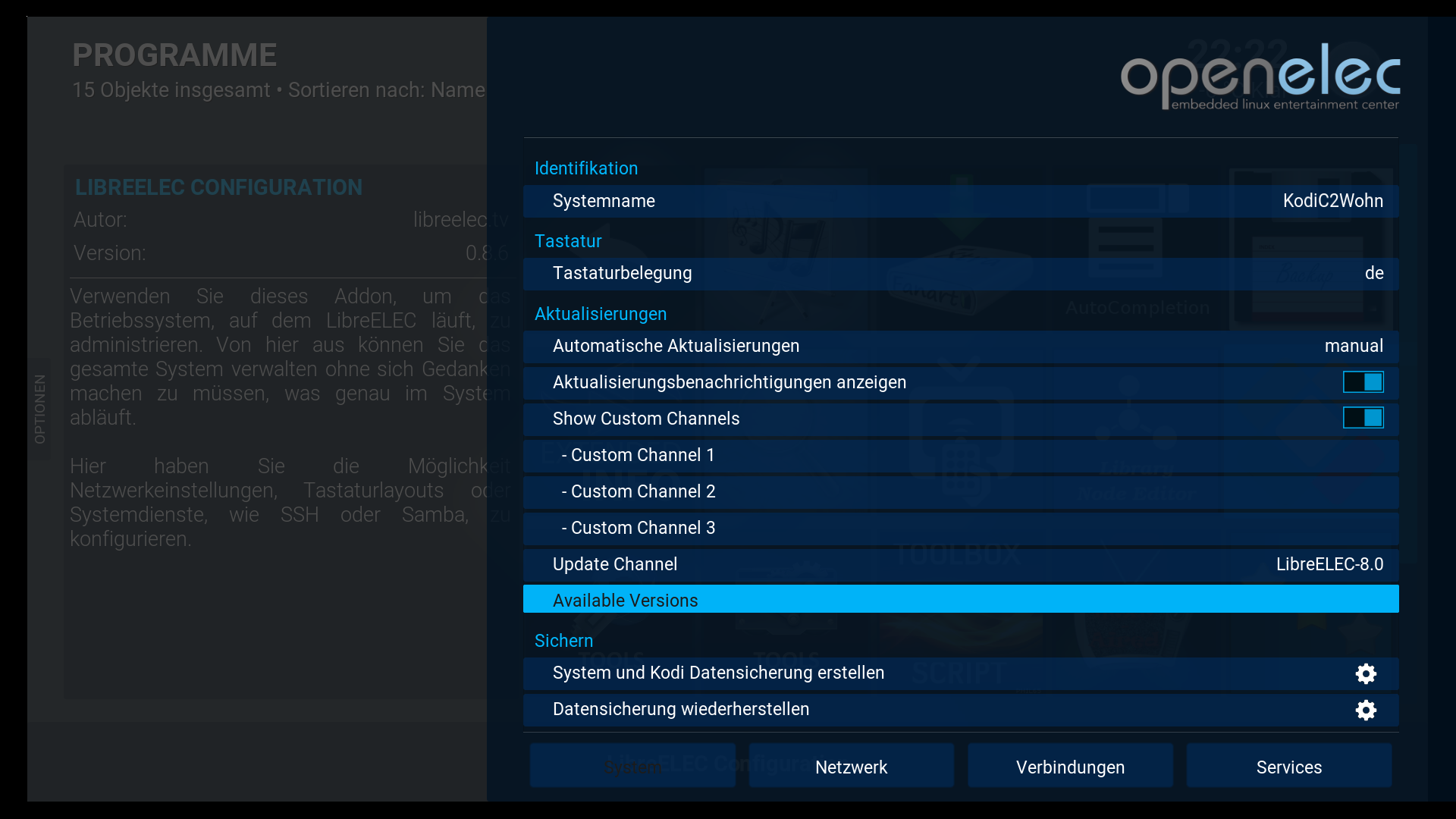Open Automatische Aktualisierungen options
Screen dimensions: 1456x819
[961, 347]
